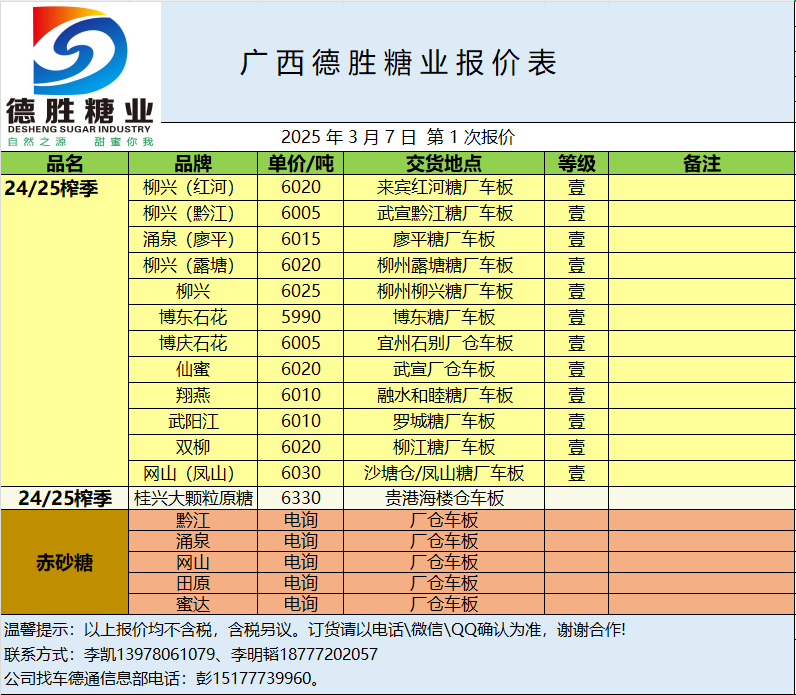This screenshot has height=695, width=796.
Task: Click the 交货地点 header cell
Action: 444,163
